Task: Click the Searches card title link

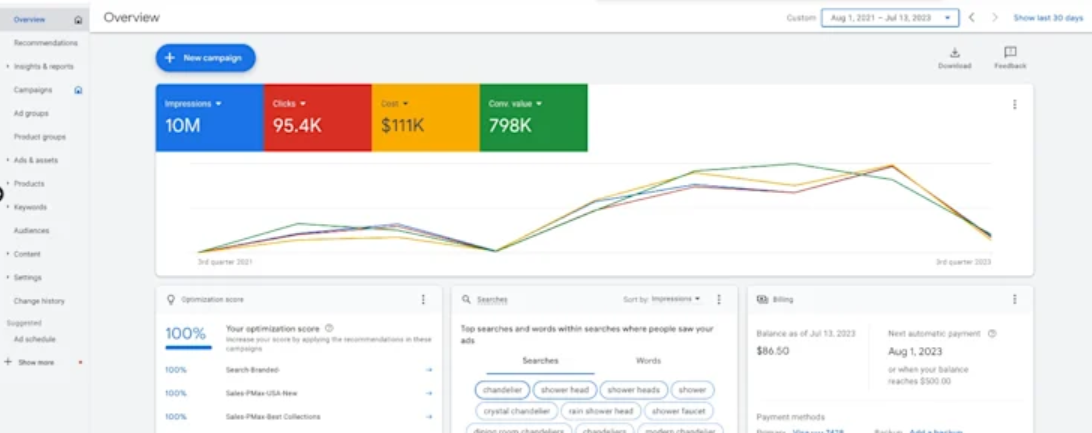Action: tap(492, 299)
